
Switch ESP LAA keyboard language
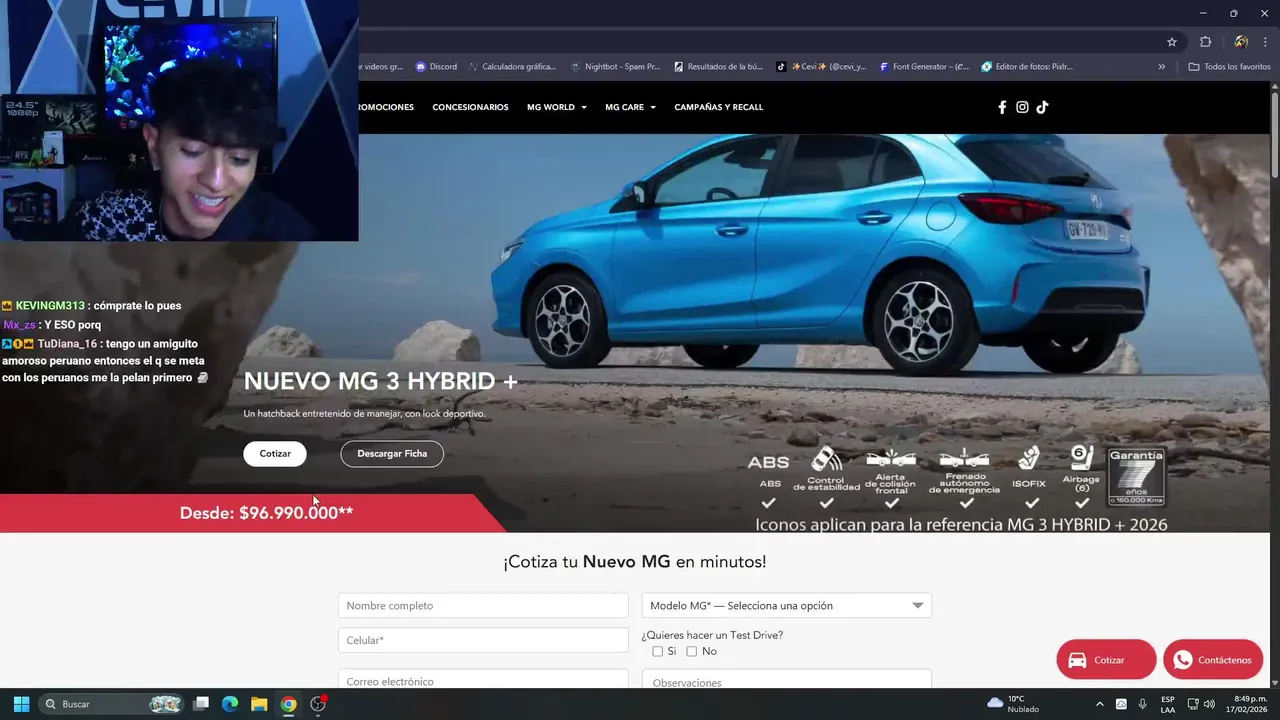(1168, 704)
